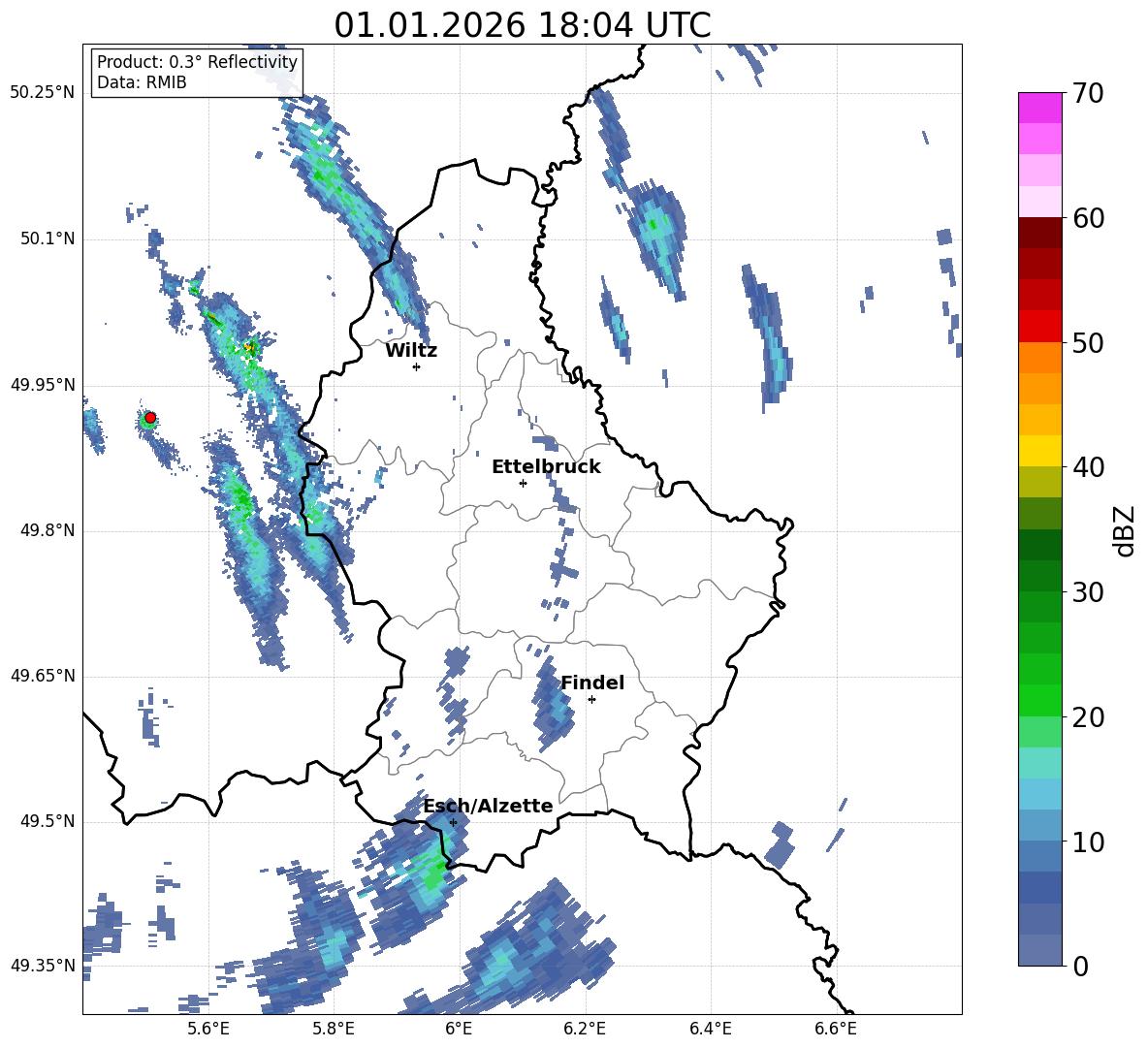Click the colorbar tick value 20

1088,717
